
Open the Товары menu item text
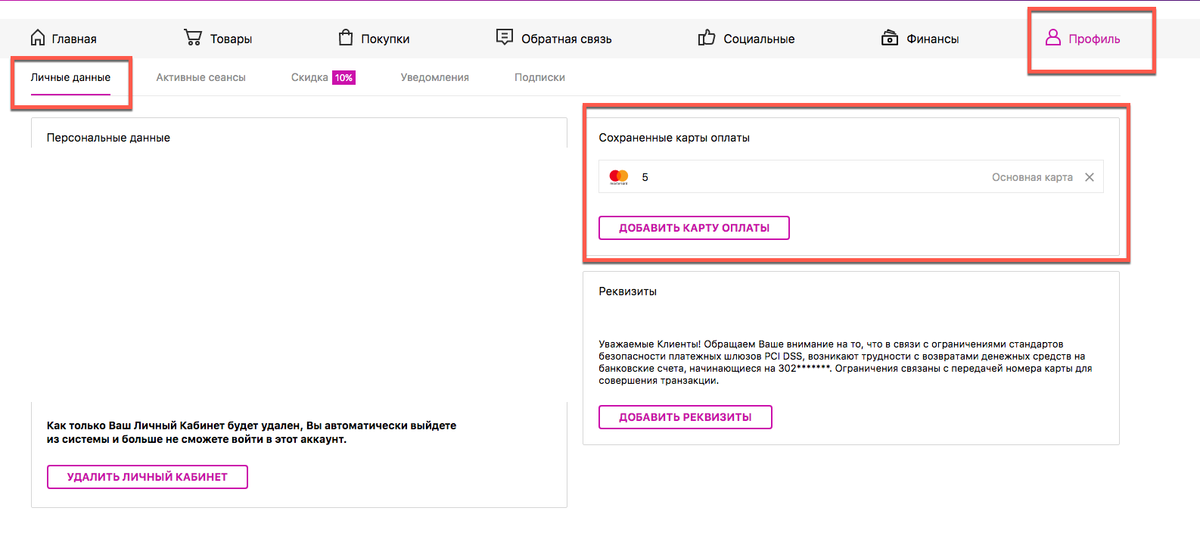point(231,39)
